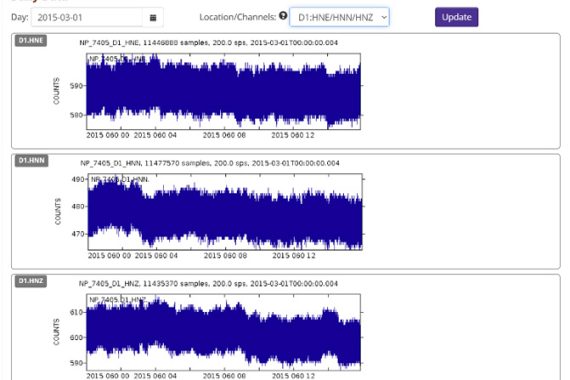The height and width of the screenshot is (380, 570).
Task: Open the calendar date picker icon
Action: 153,17
